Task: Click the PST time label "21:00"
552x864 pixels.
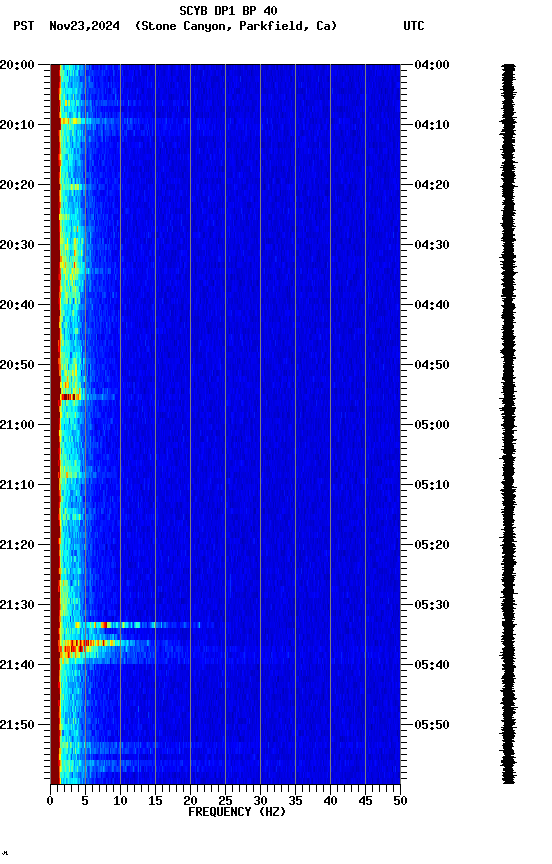Action: (x=17, y=425)
